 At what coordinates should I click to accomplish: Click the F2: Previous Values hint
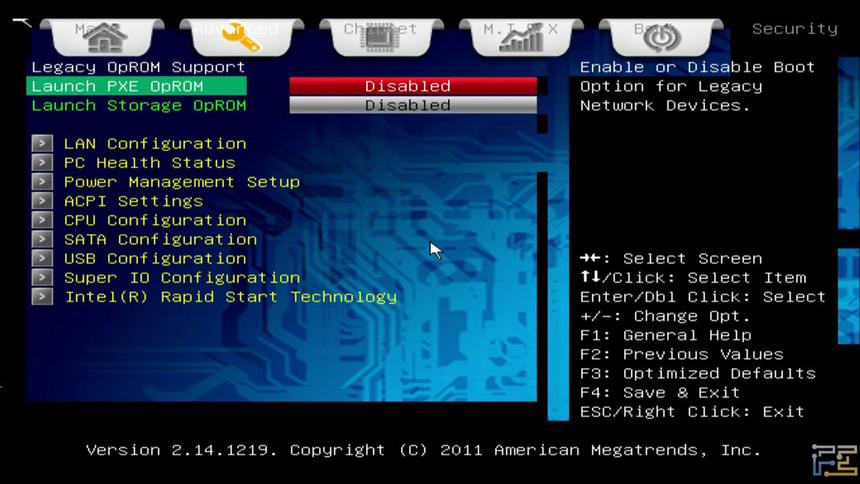(682, 354)
